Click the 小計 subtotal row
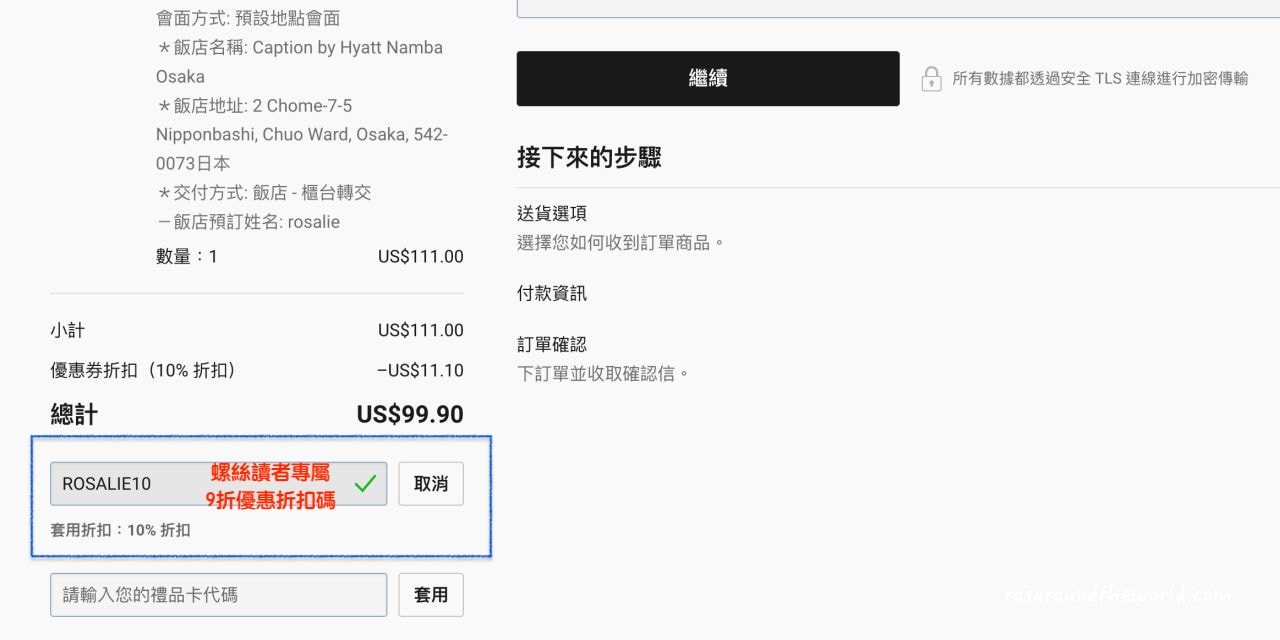This screenshot has height=640, width=1280. [x=68, y=330]
